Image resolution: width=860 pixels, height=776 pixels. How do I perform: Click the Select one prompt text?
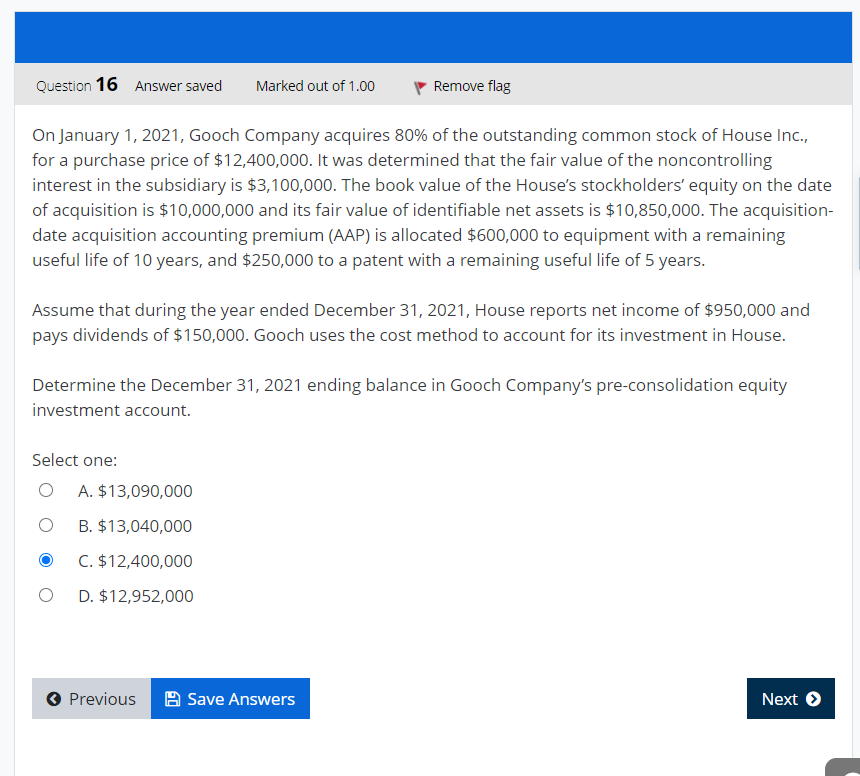coord(74,459)
